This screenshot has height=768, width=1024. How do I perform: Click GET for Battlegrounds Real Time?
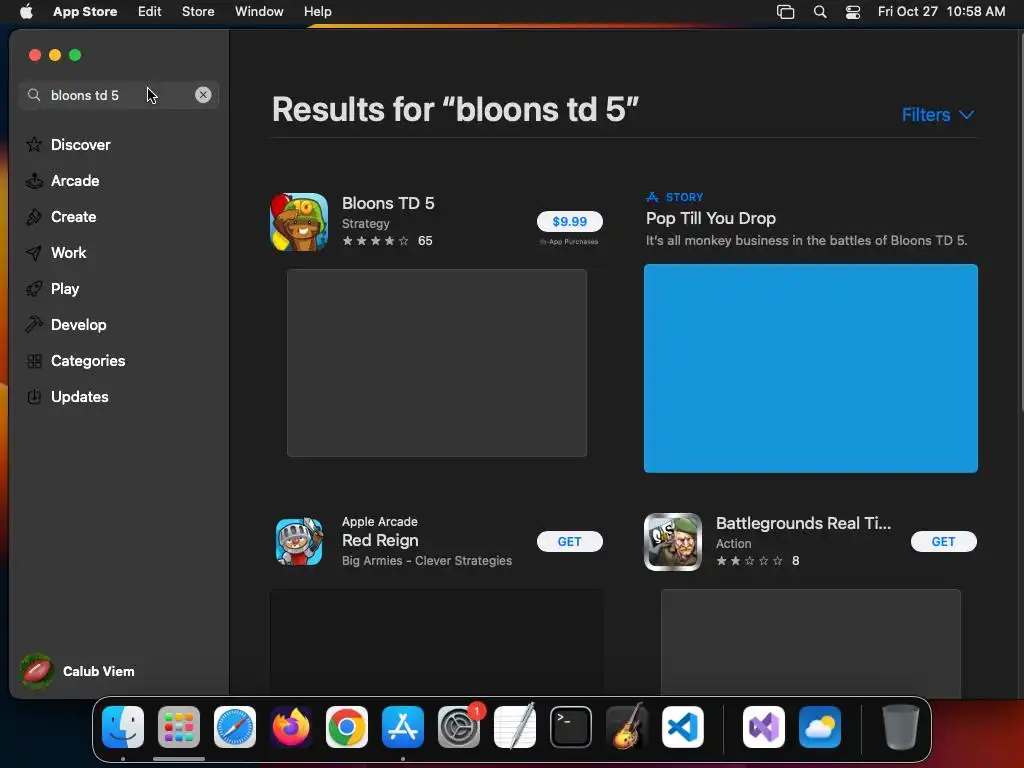pos(944,541)
